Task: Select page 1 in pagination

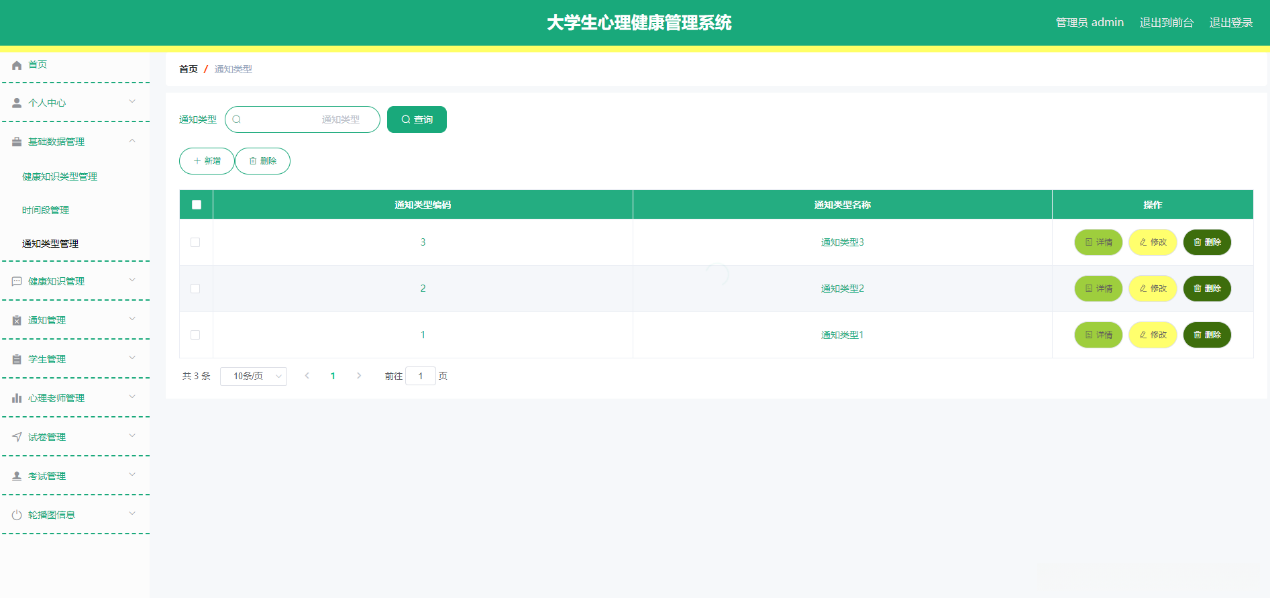Action: tap(333, 376)
